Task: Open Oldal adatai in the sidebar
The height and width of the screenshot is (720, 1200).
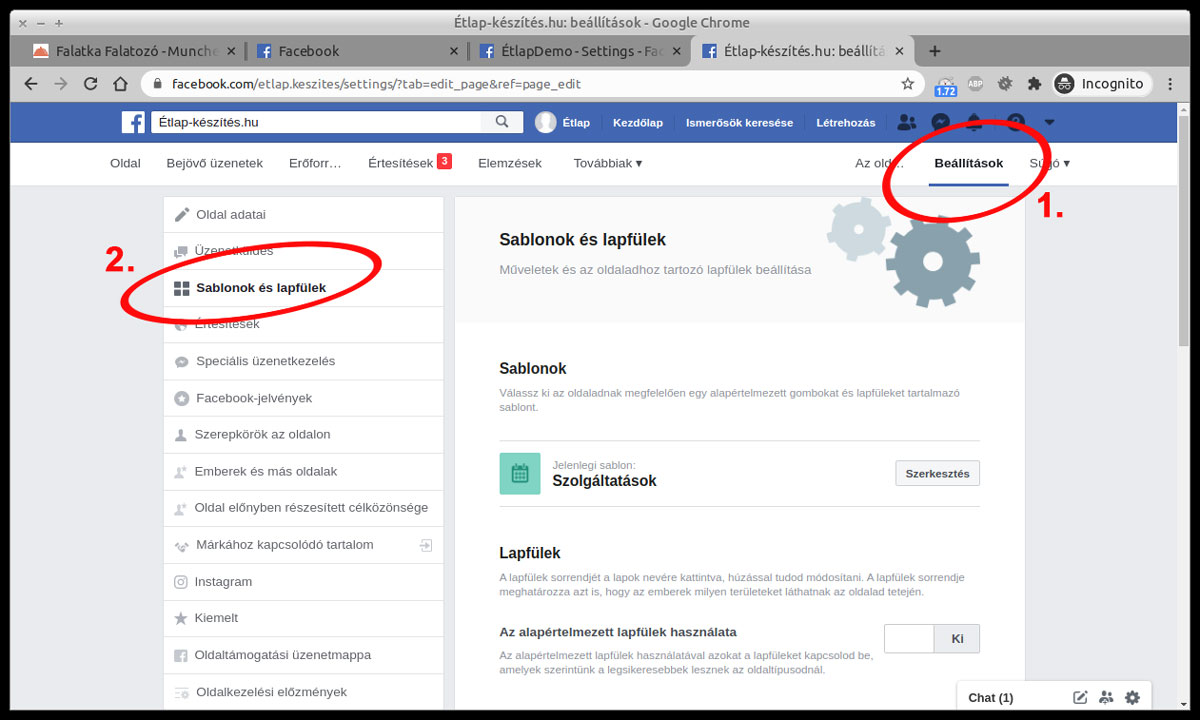Action: coord(231,214)
